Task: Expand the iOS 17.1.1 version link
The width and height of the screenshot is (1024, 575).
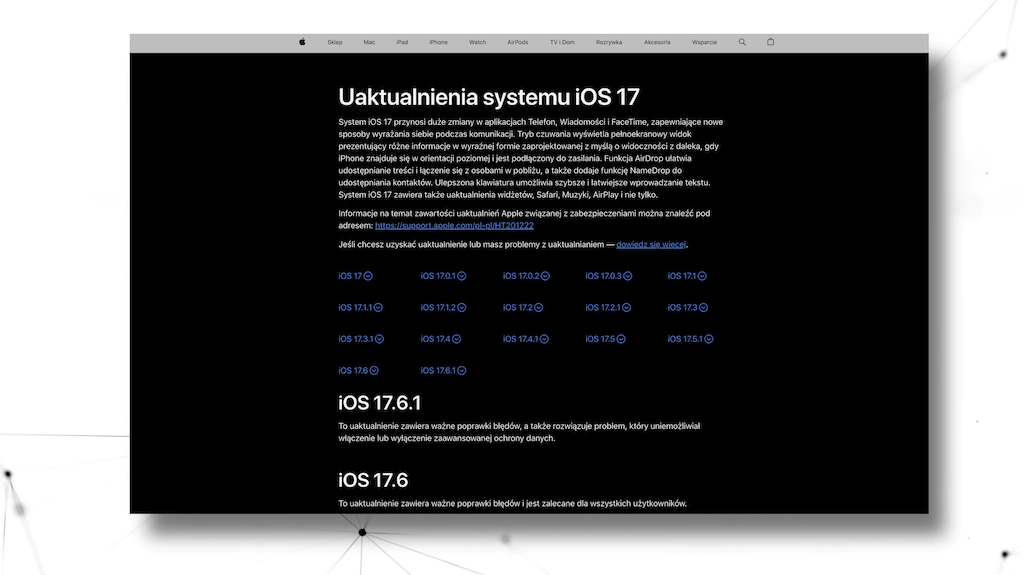Action: point(360,307)
